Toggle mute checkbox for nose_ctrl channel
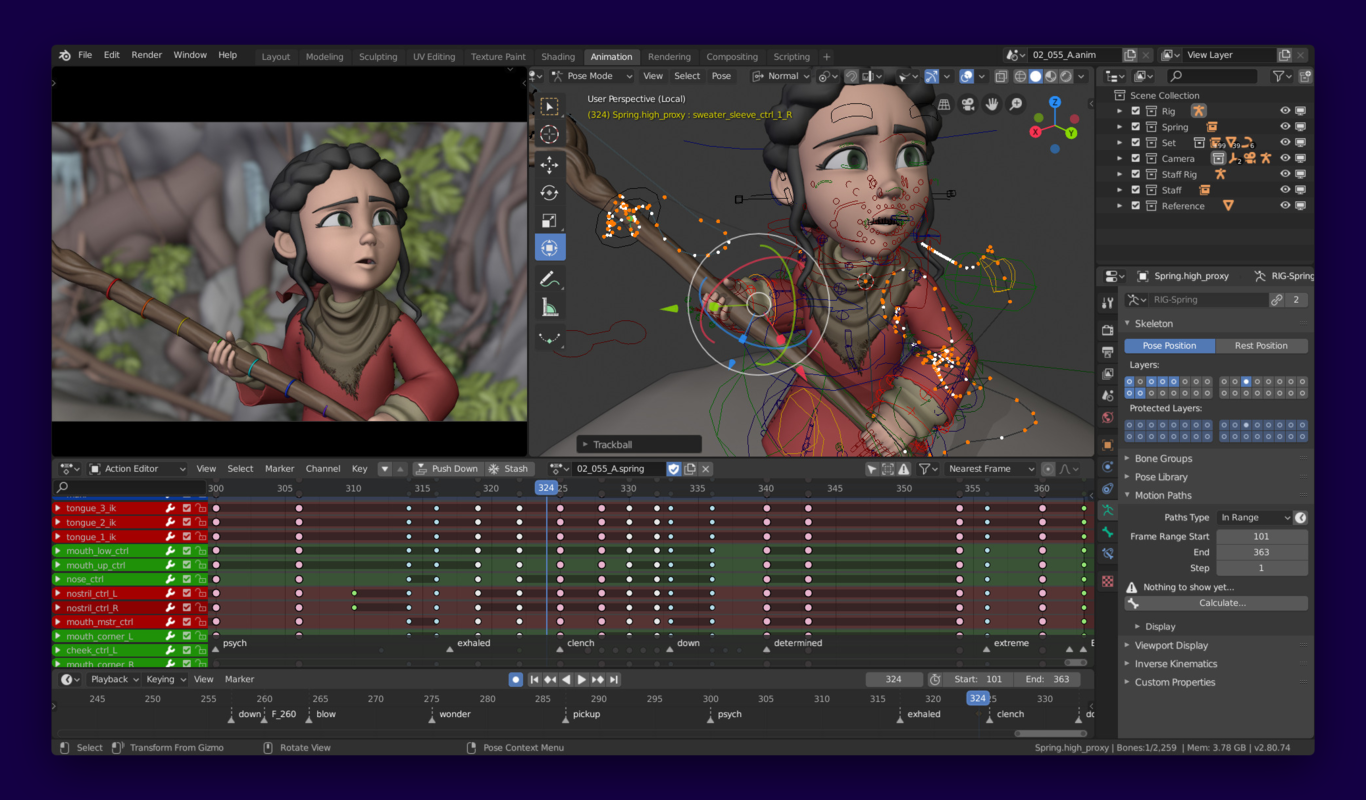The height and width of the screenshot is (800, 1366). pyautogui.click(x=186, y=579)
